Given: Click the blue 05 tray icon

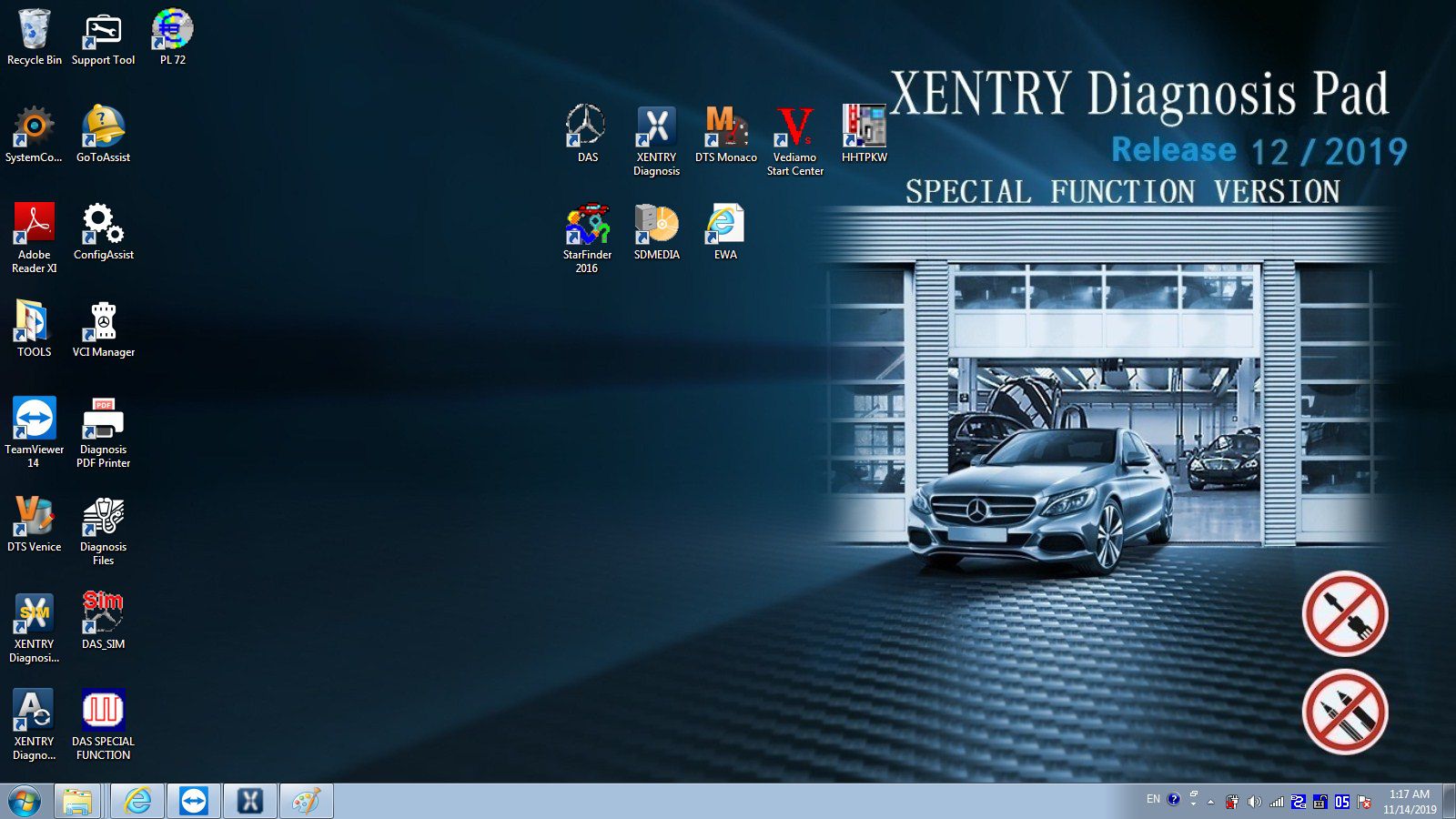Looking at the screenshot, I should click(x=1342, y=802).
